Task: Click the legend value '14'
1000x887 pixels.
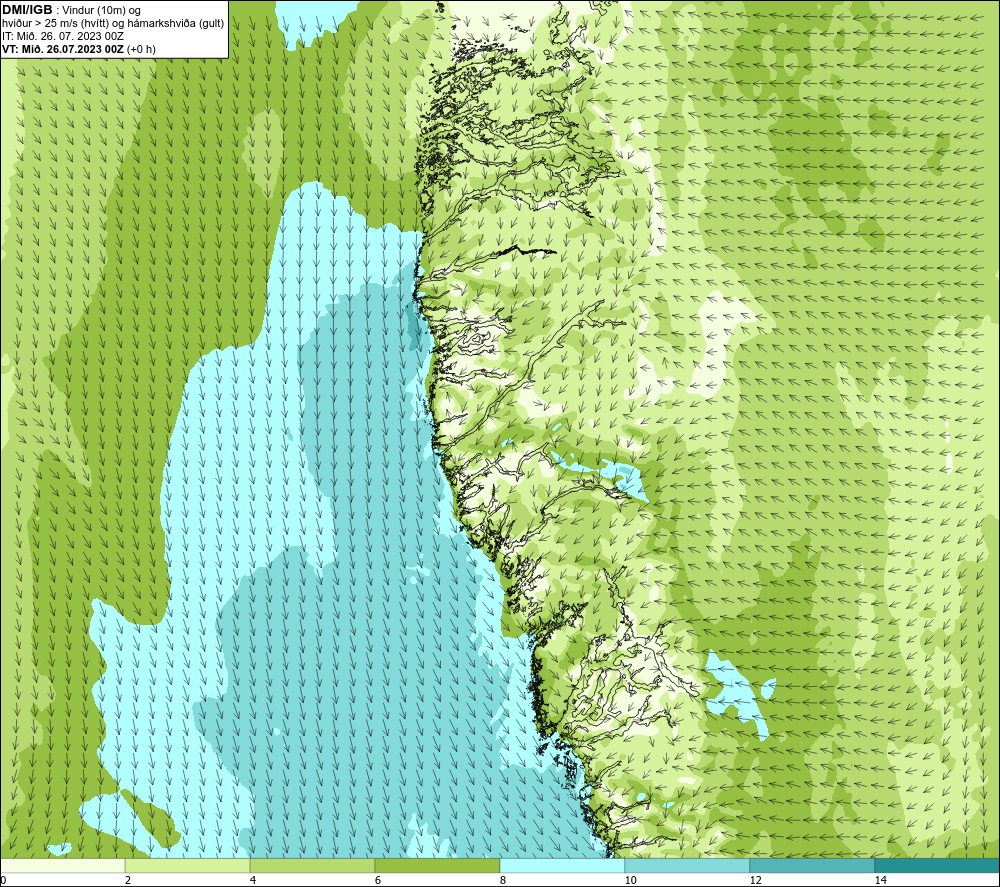Action: point(881,881)
